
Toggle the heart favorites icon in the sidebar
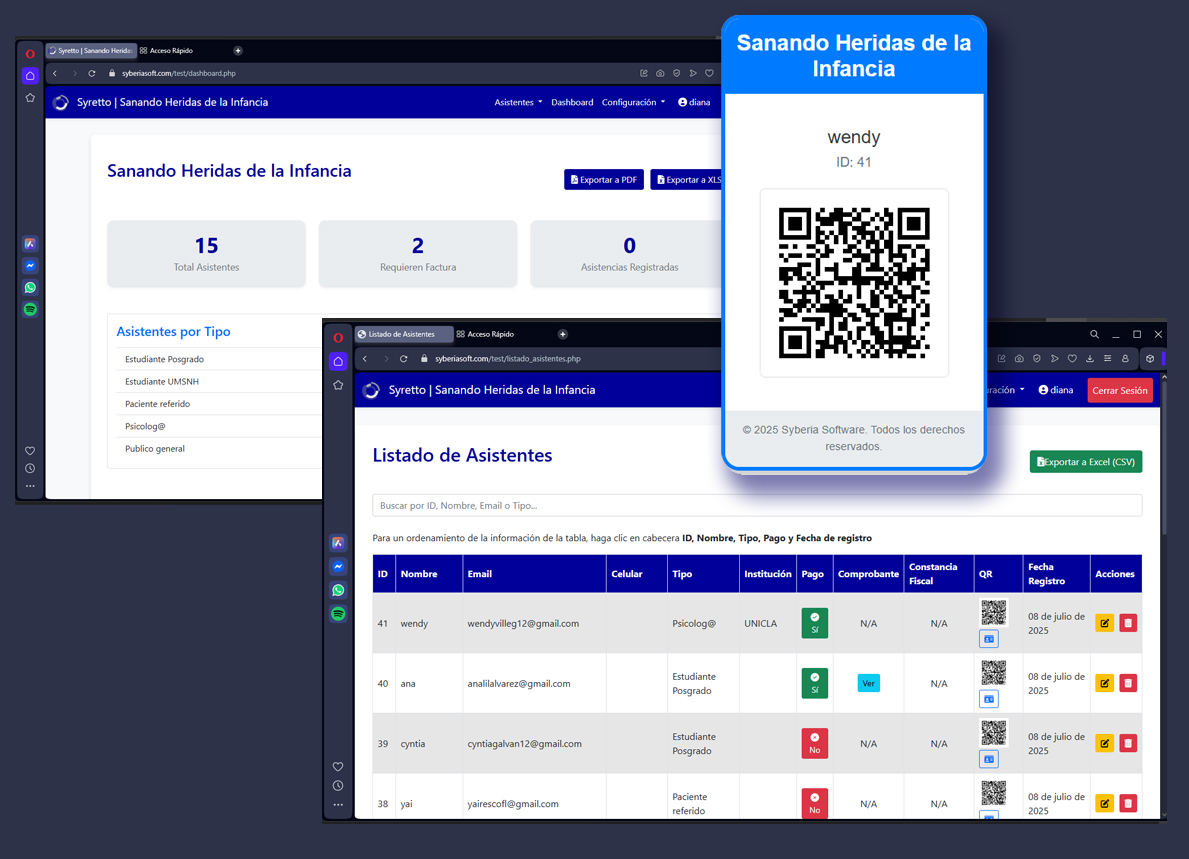(337, 766)
